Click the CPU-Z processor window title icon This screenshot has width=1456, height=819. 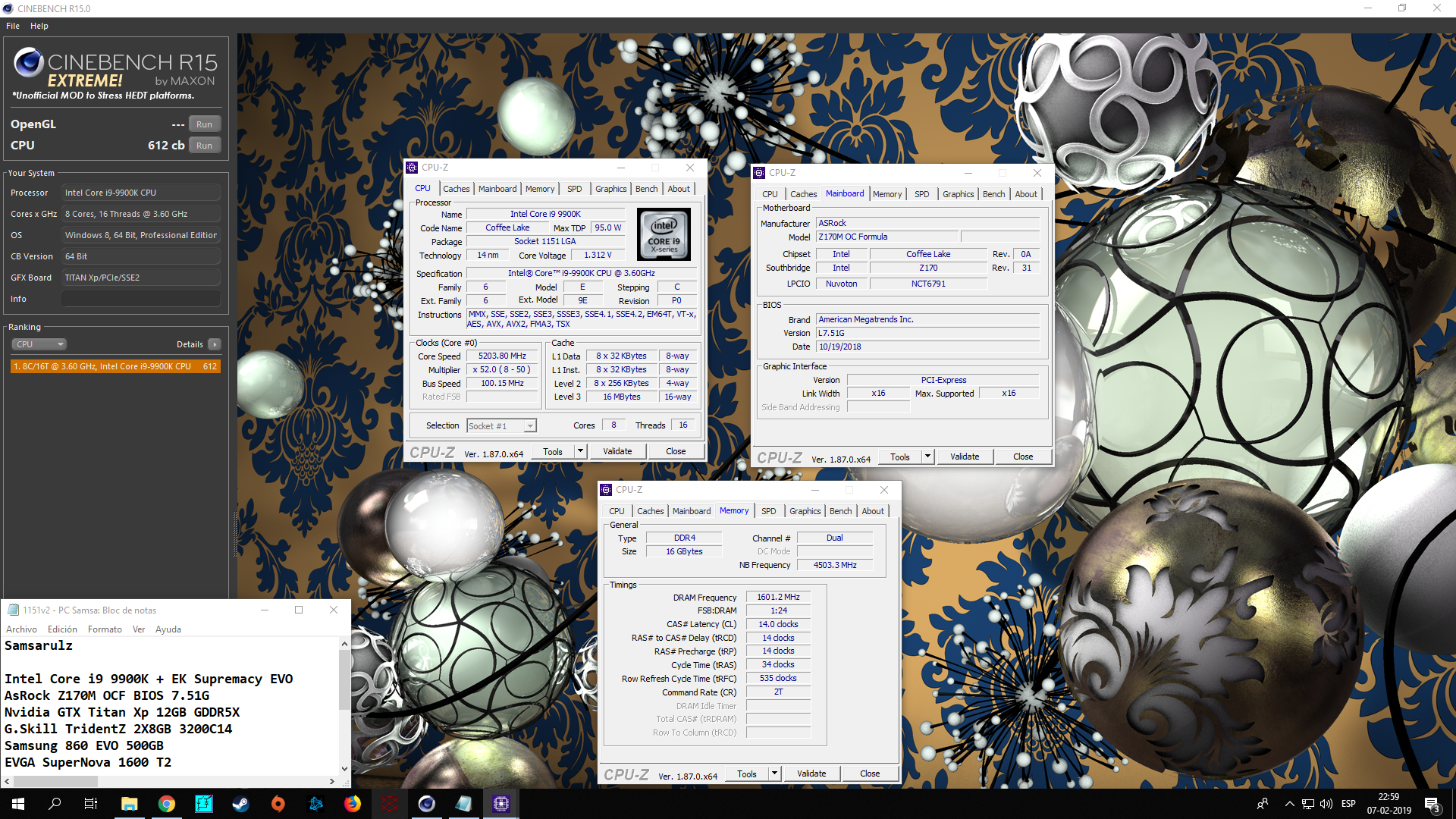click(x=412, y=168)
